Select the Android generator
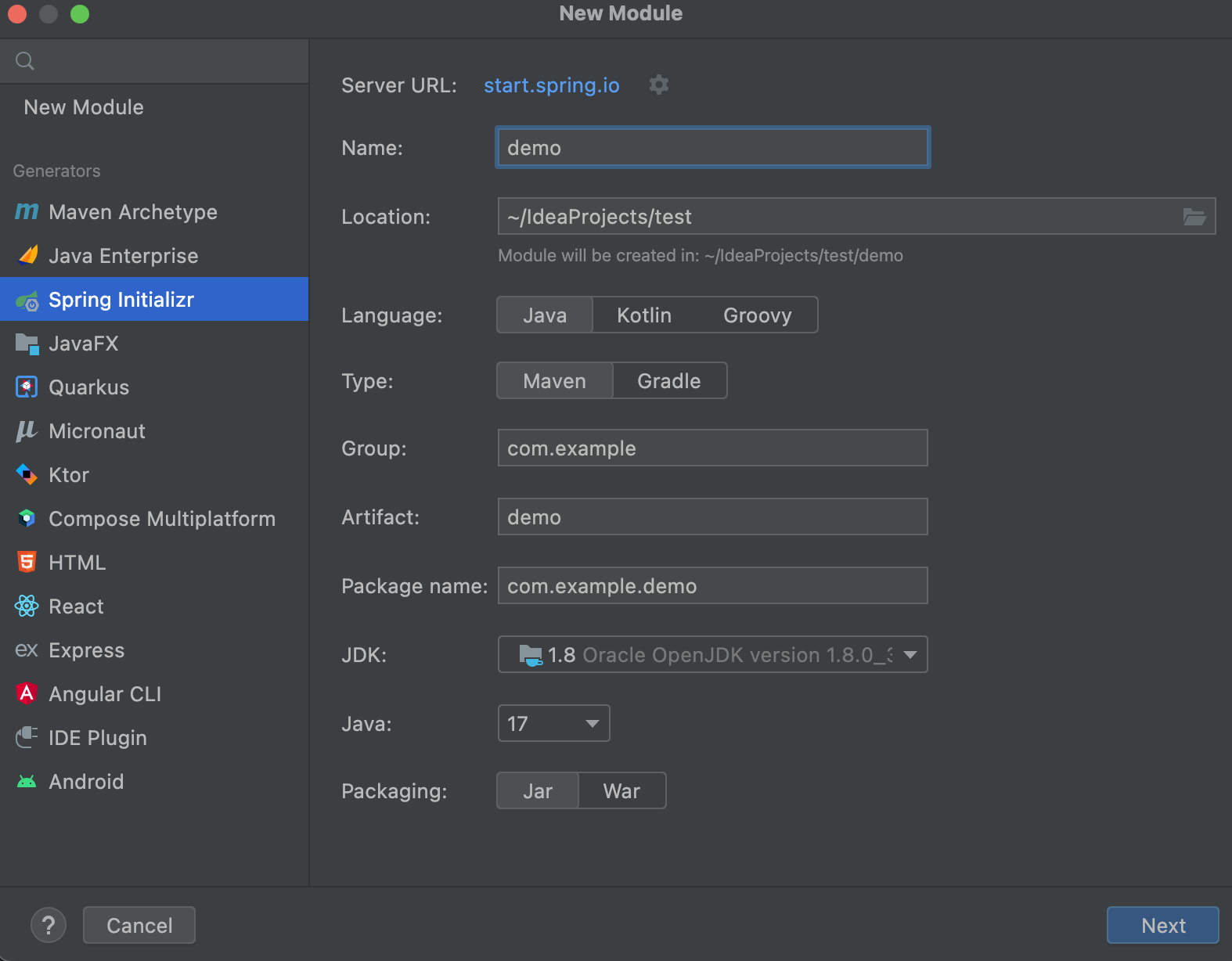1232x961 pixels. point(154,782)
